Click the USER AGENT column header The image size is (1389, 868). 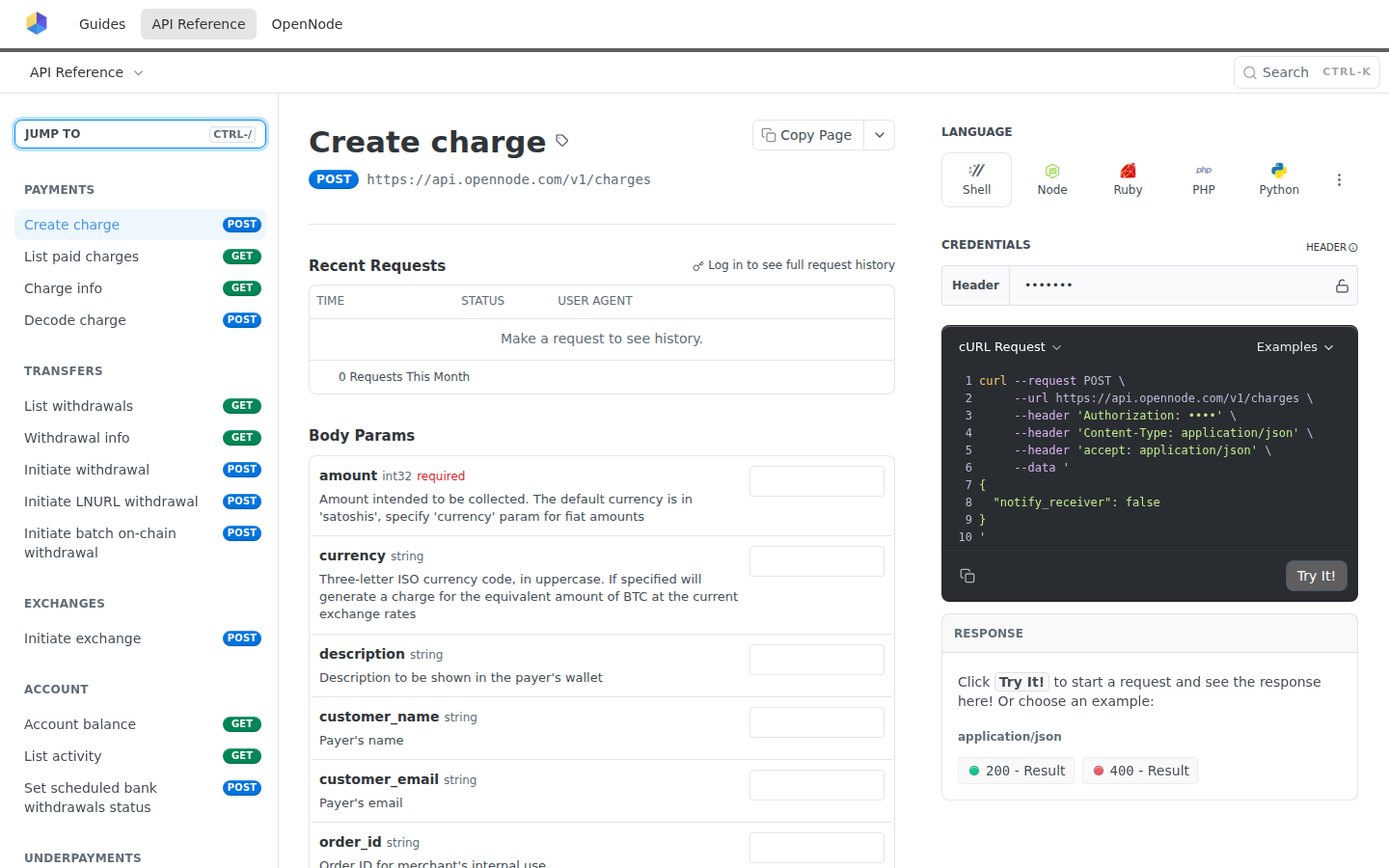click(595, 301)
